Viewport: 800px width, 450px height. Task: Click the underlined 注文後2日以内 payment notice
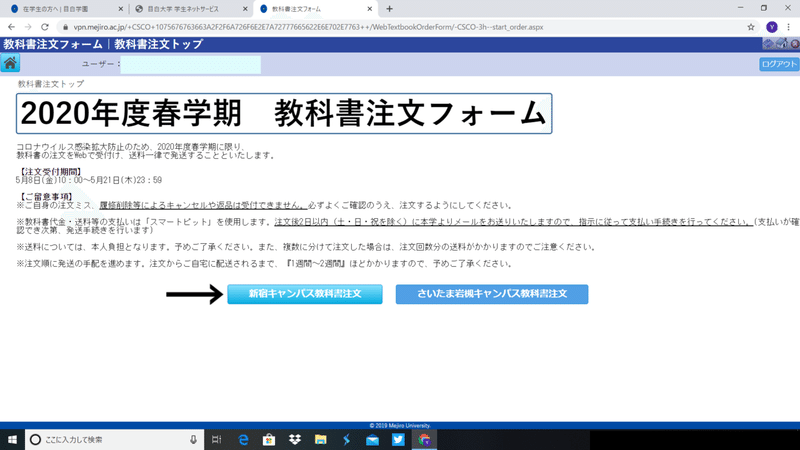pos(513,222)
